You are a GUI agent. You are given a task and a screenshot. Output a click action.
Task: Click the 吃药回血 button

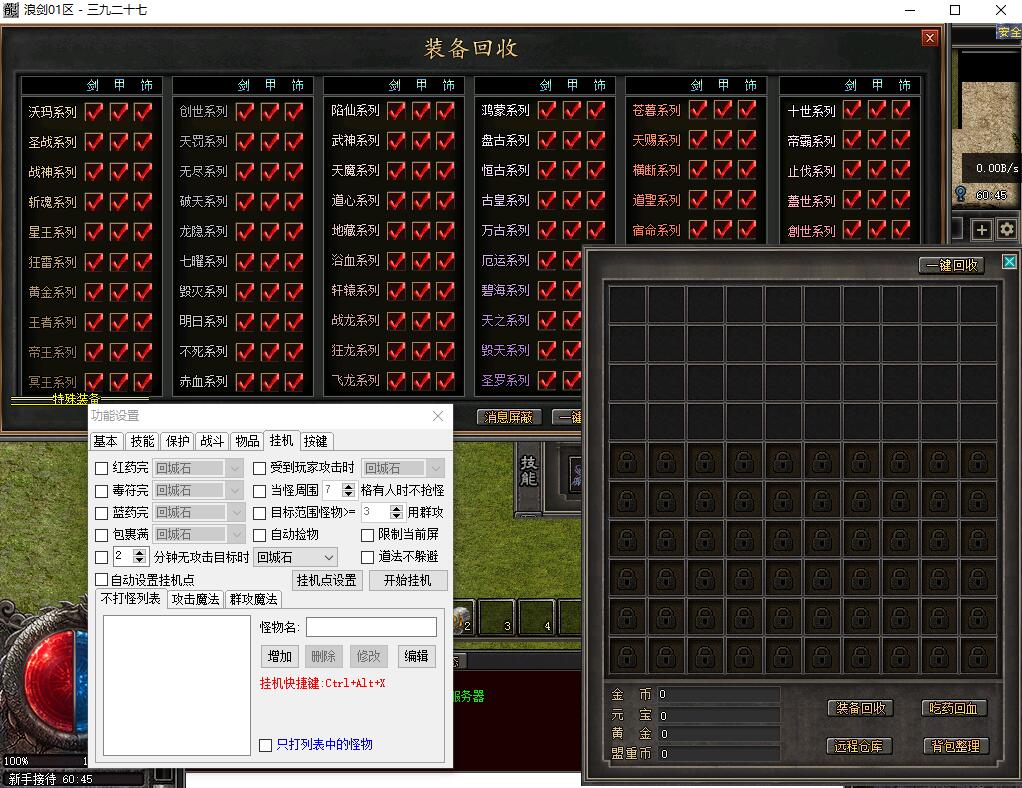pos(954,708)
